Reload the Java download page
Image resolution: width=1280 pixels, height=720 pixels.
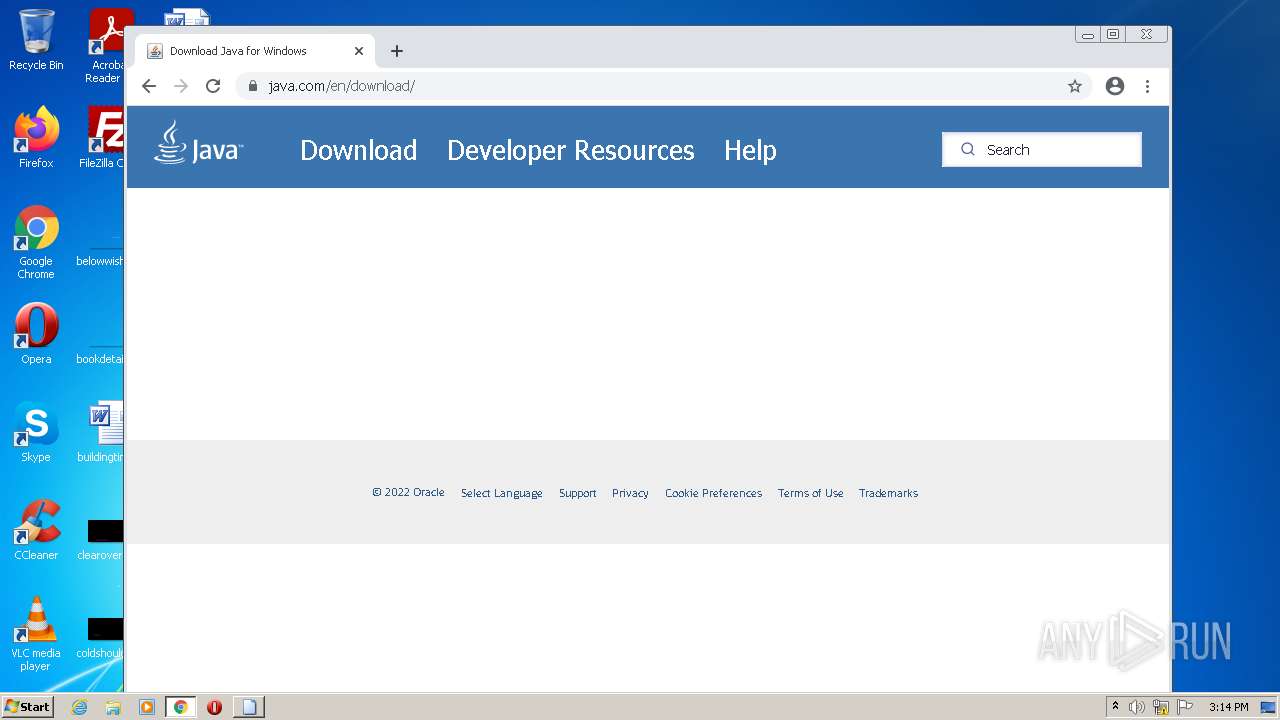point(213,86)
